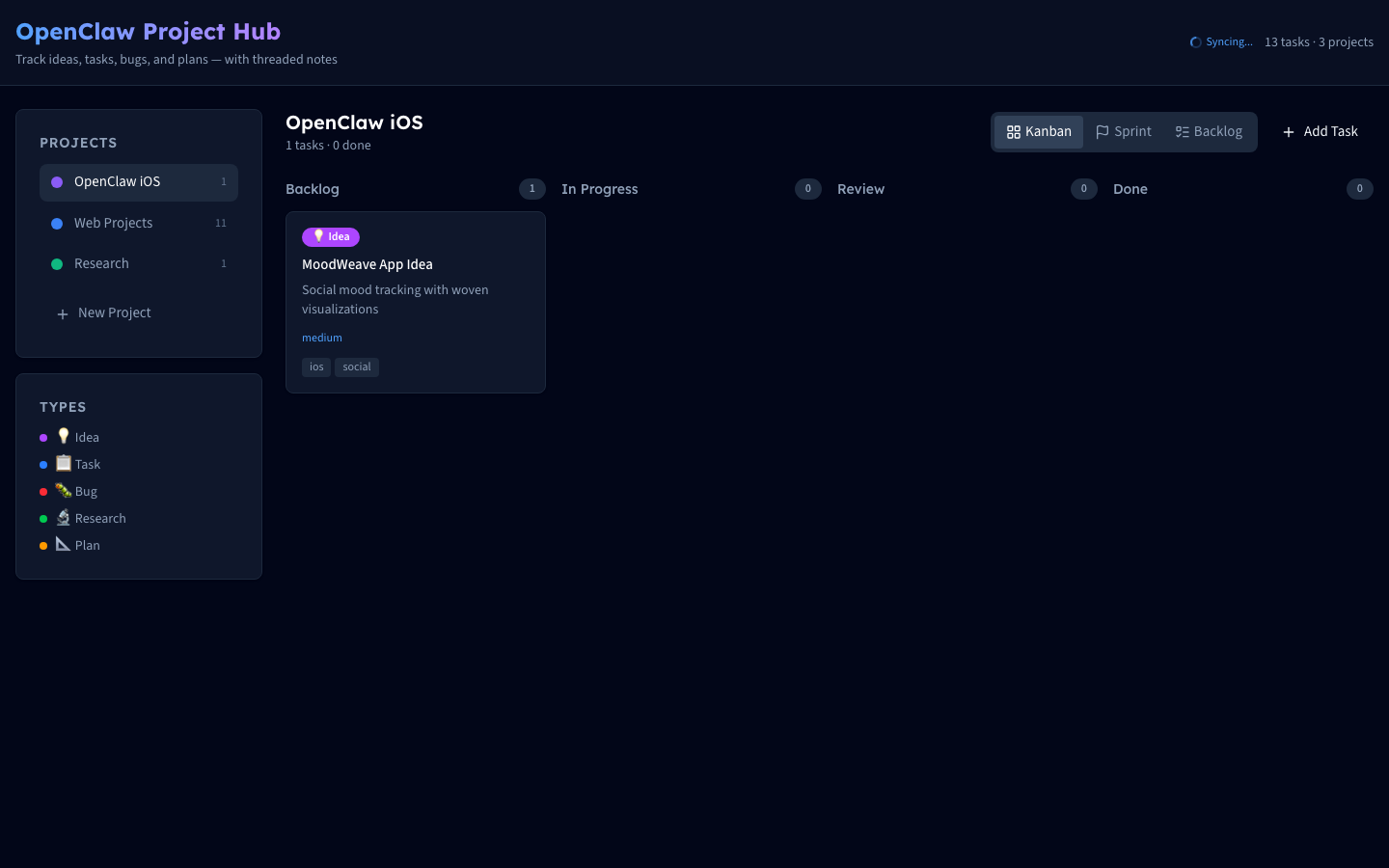Click the Bug type icon
Viewport: 1389px width, 868px height.
[x=64, y=490]
